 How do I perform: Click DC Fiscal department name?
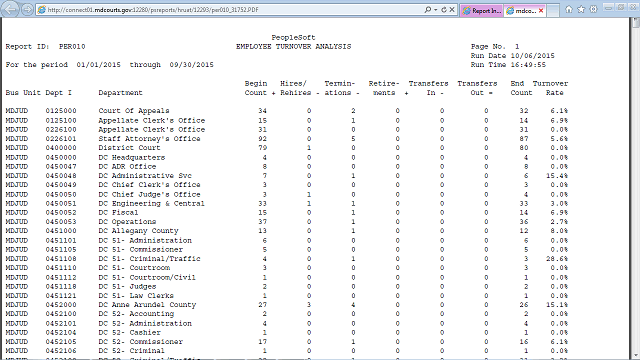pyautogui.click(x=118, y=212)
